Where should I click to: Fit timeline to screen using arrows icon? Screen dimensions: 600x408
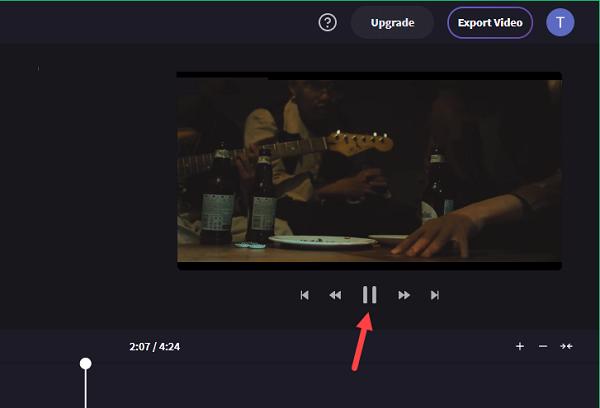[567, 346]
